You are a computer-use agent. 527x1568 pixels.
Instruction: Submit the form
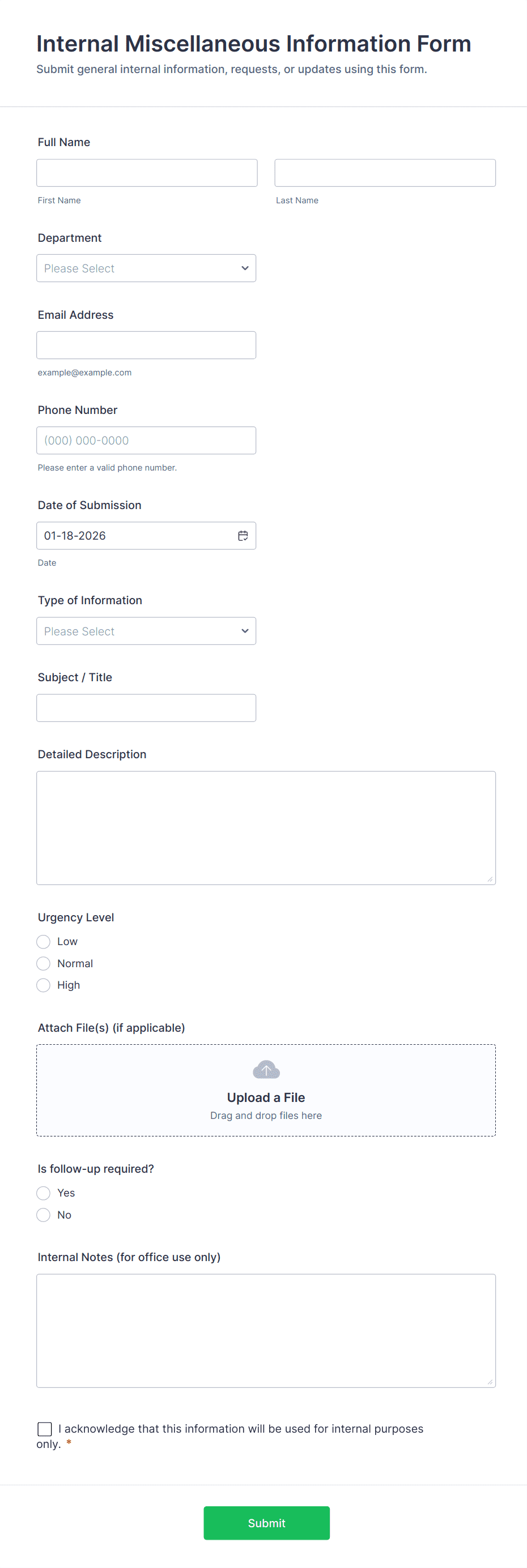click(266, 1523)
